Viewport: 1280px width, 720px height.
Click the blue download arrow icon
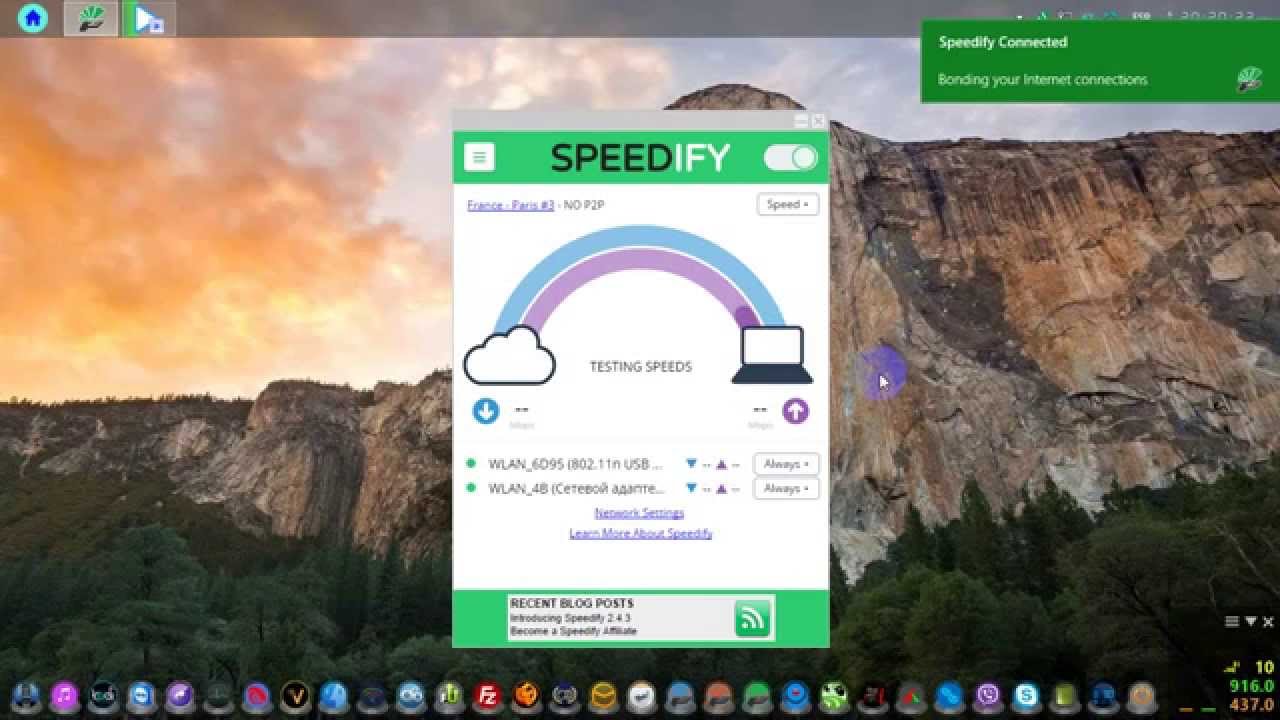click(486, 411)
